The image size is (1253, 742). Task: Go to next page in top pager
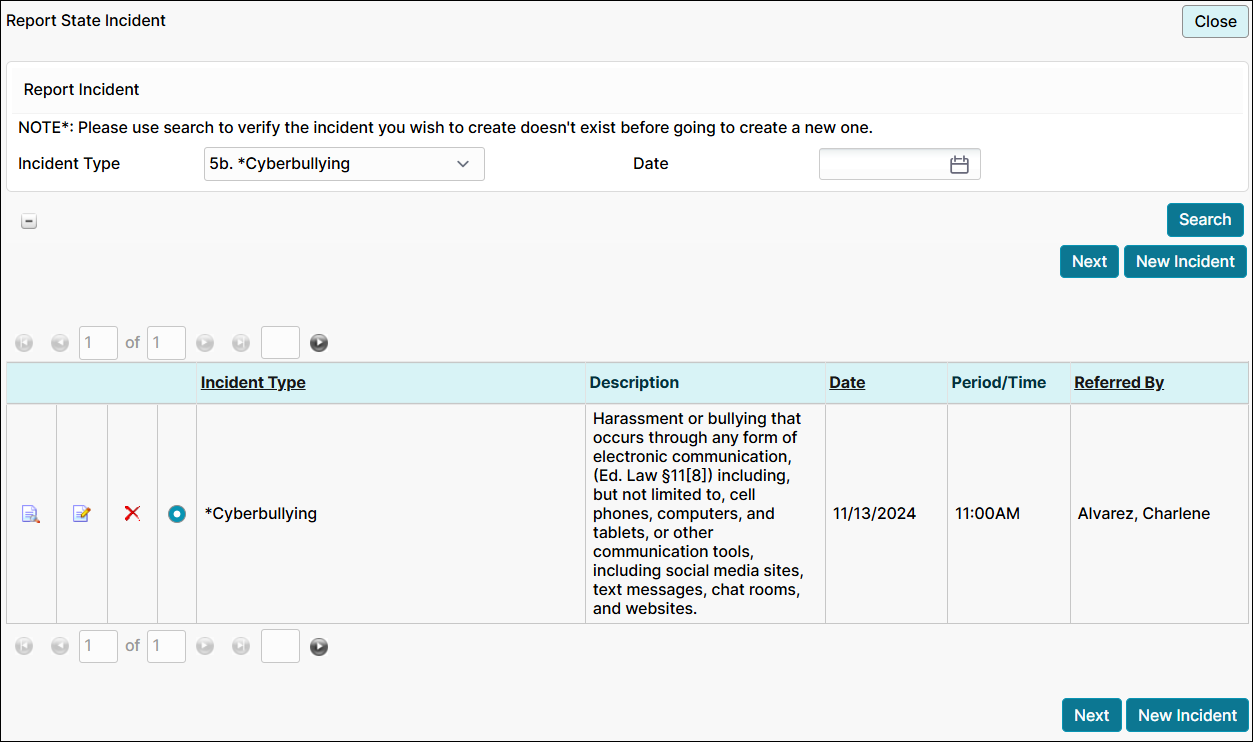point(205,343)
